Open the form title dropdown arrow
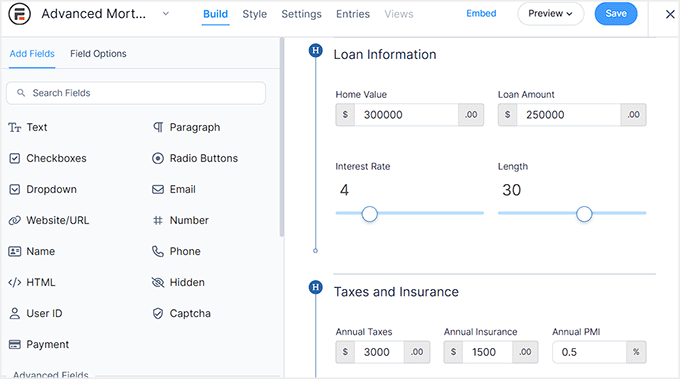 (166, 14)
